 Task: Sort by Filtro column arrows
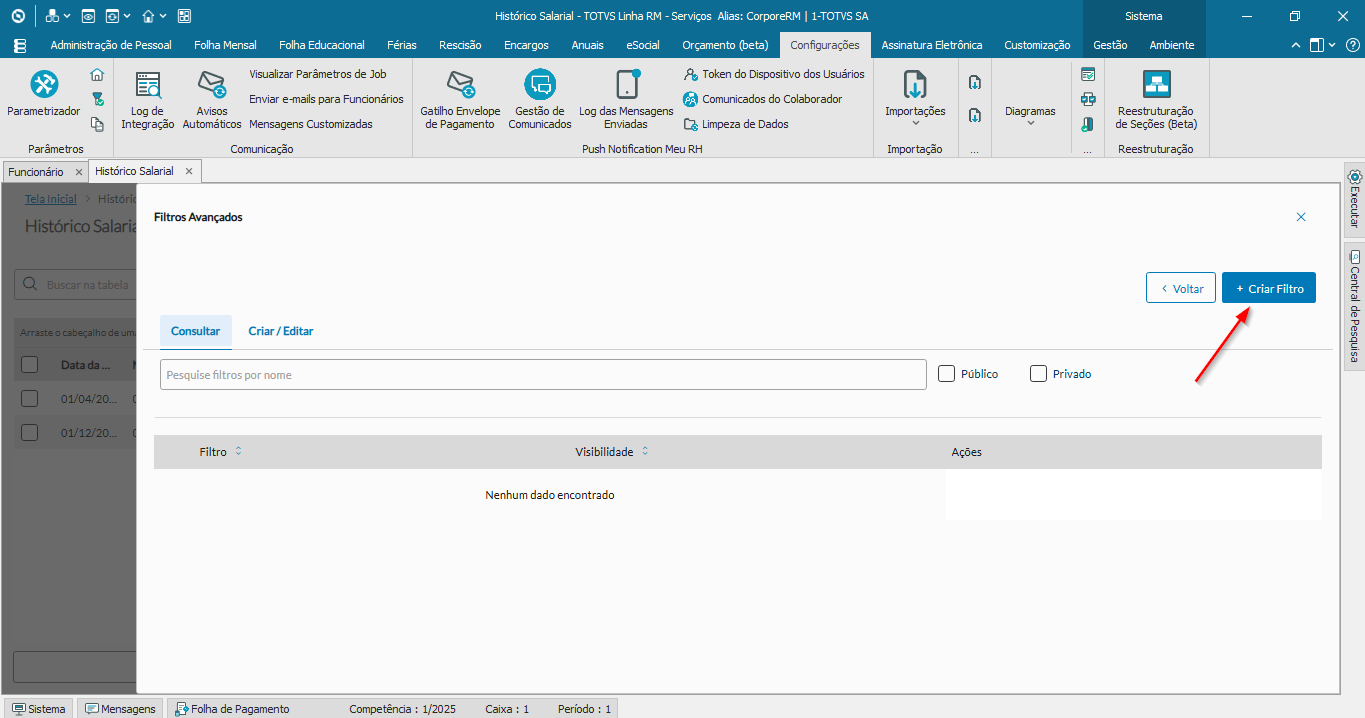pyautogui.click(x=238, y=451)
